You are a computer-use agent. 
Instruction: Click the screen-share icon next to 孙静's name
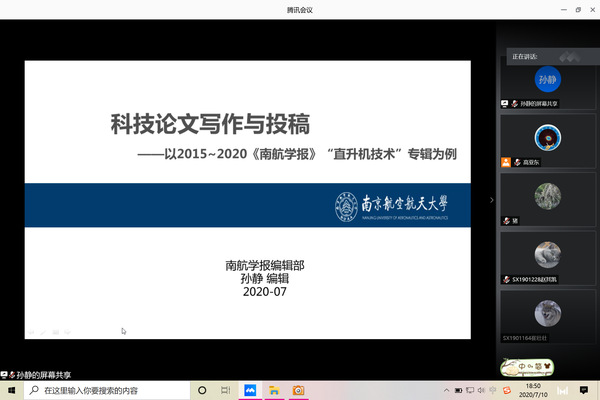point(505,103)
